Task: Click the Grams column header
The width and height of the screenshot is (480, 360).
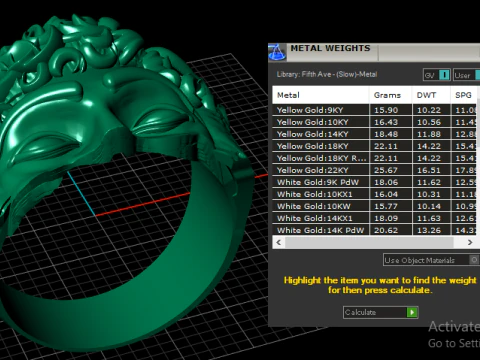Action: pyautogui.click(x=391, y=95)
